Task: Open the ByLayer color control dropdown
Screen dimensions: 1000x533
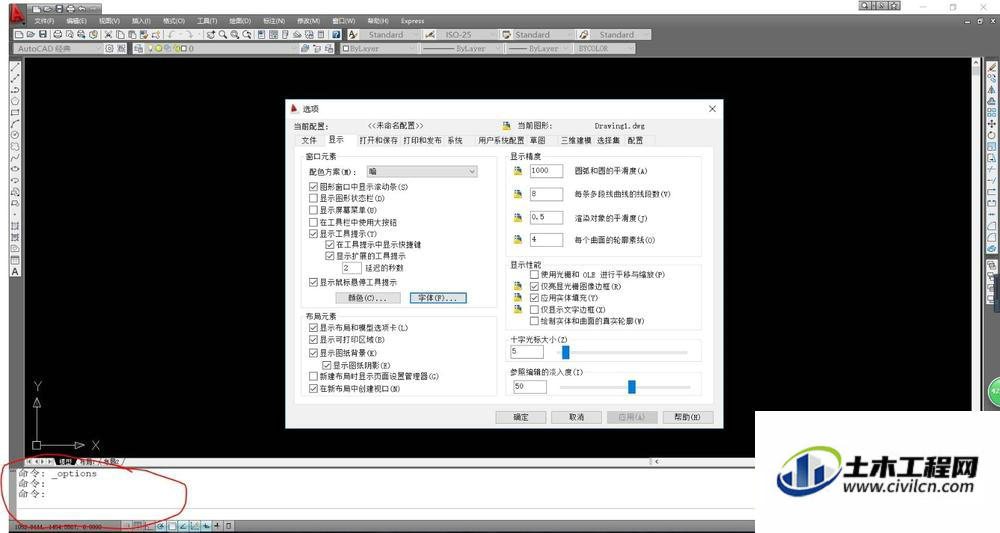Action: click(x=380, y=48)
